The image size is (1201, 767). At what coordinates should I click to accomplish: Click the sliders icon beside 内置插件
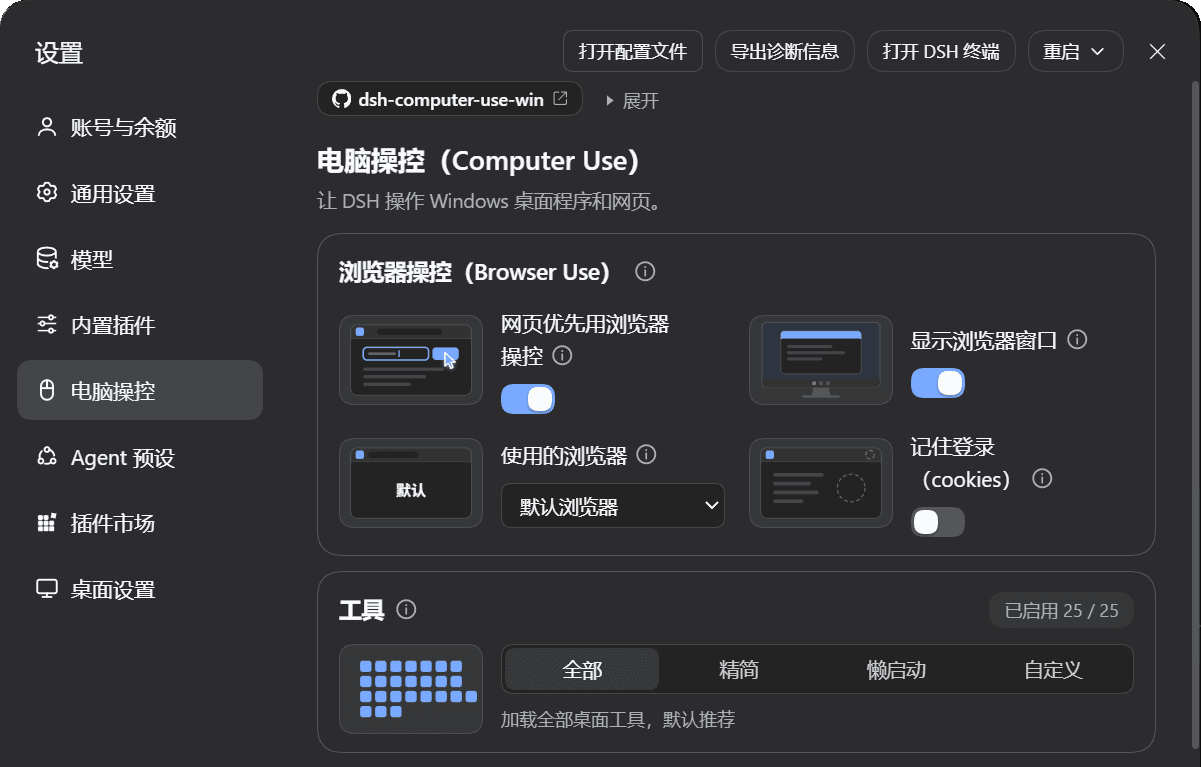click(x=47, y=325)
